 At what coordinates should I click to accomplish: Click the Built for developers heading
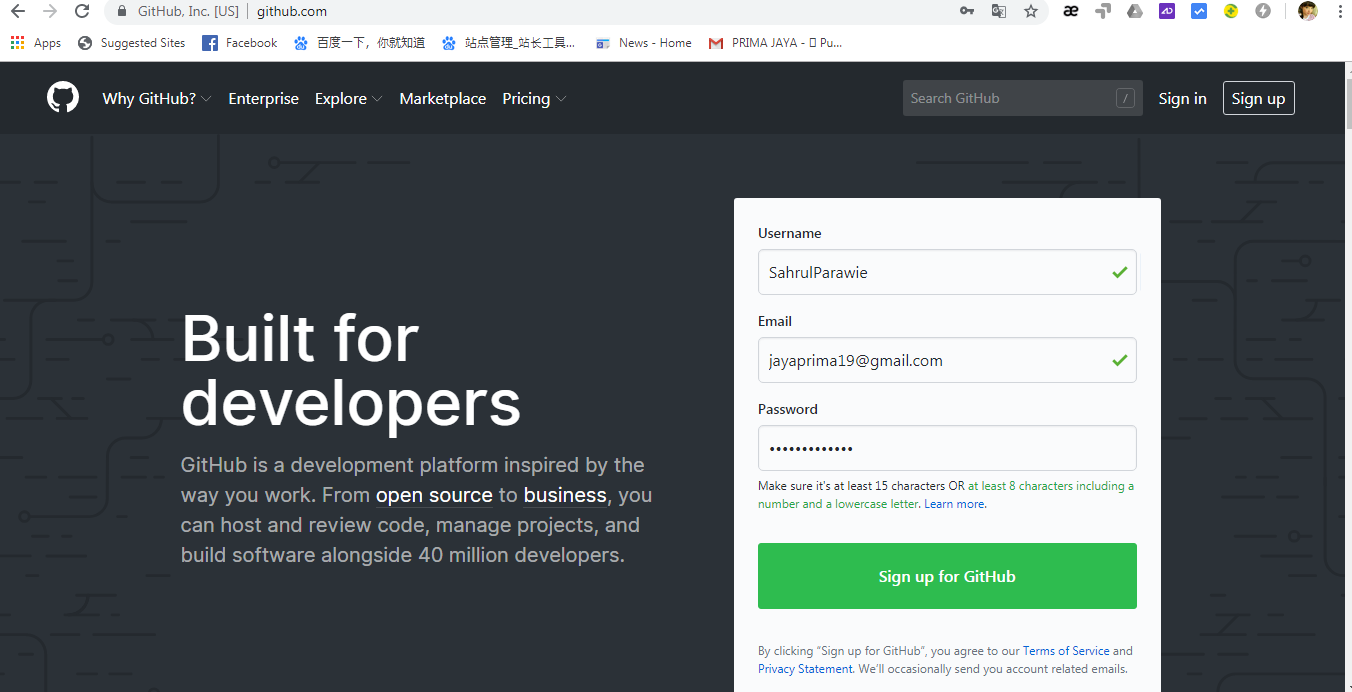(351, 369)
